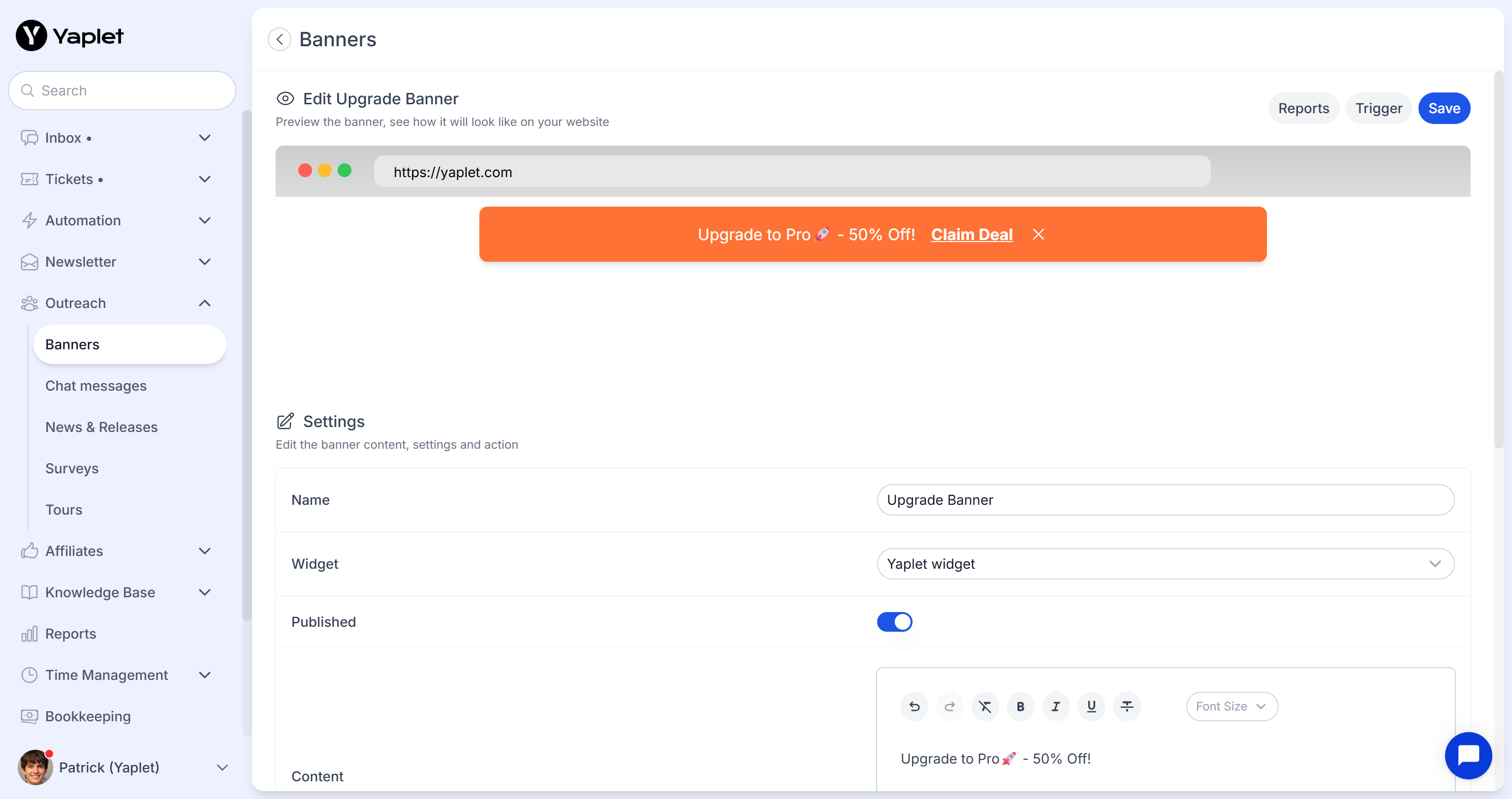Expand the Automation sidebar section
1512x799 pixels.
204,220
